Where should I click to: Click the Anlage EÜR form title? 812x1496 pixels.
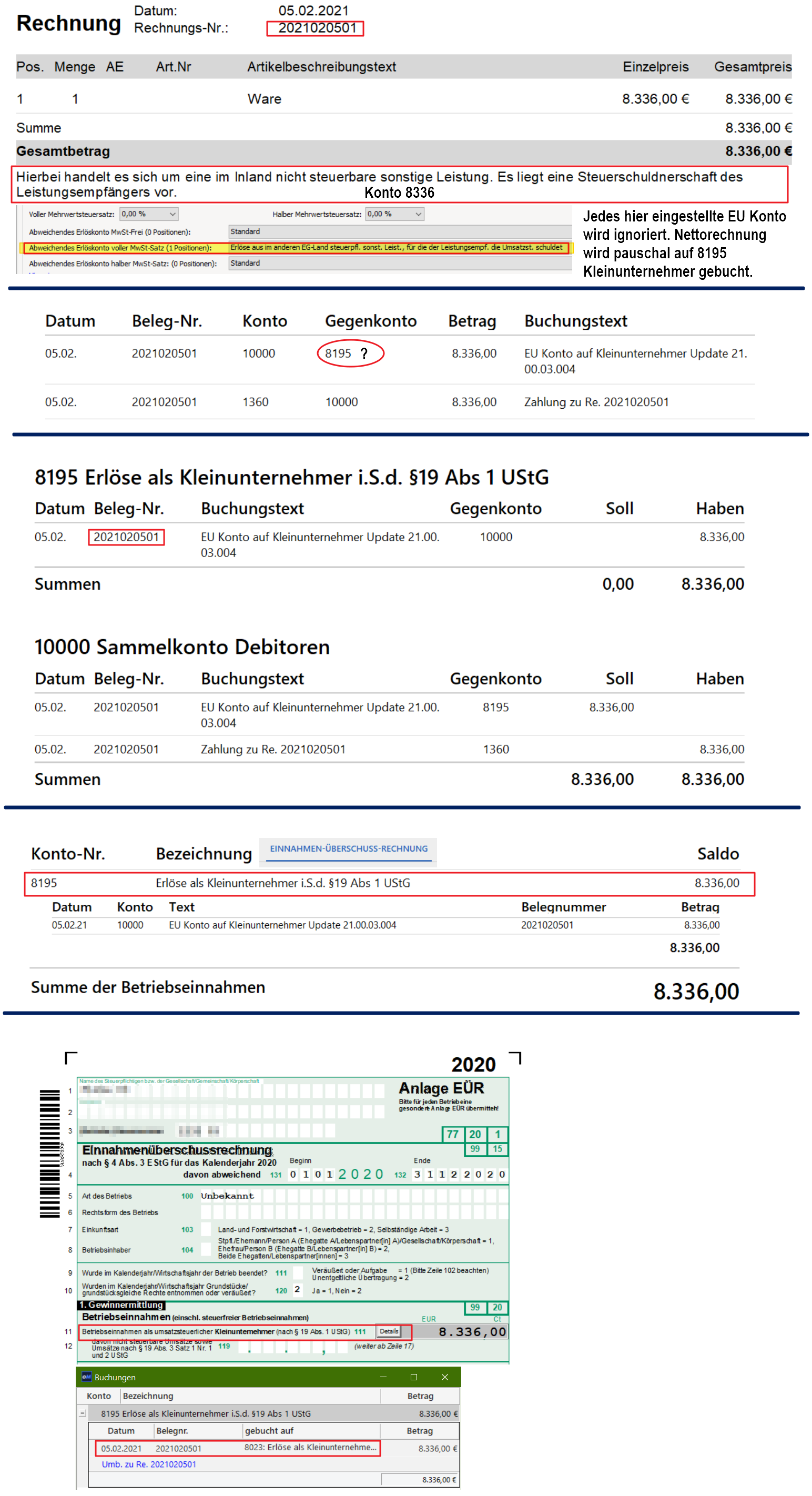tap(441, 1088)
